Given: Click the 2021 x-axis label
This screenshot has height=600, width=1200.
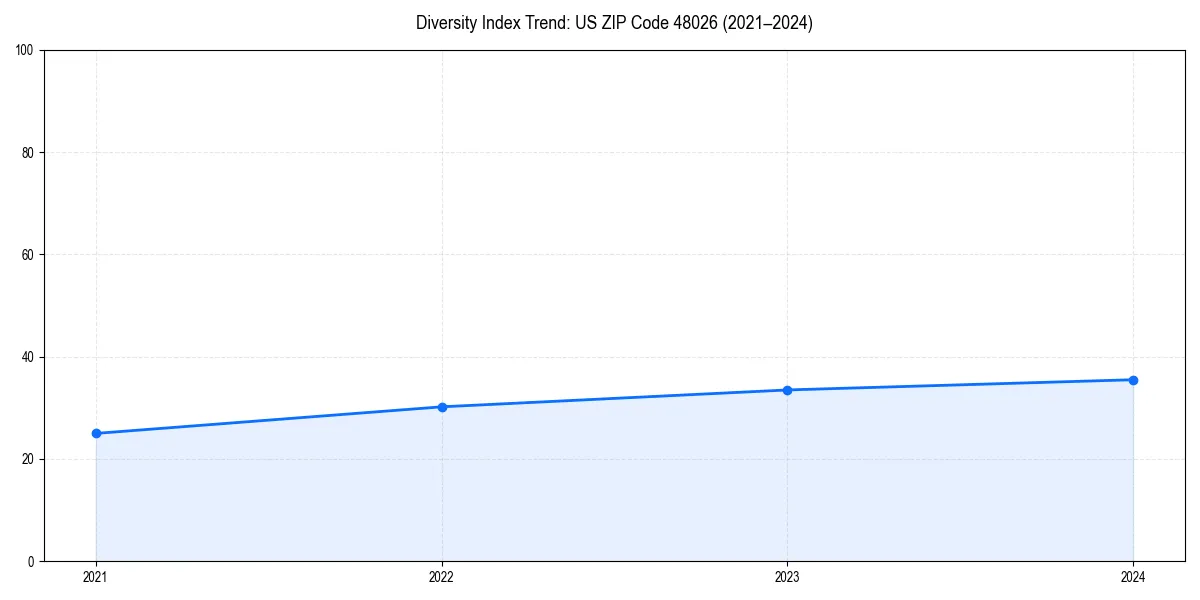Looking at the screenshot, I should [x=95, y=577].
